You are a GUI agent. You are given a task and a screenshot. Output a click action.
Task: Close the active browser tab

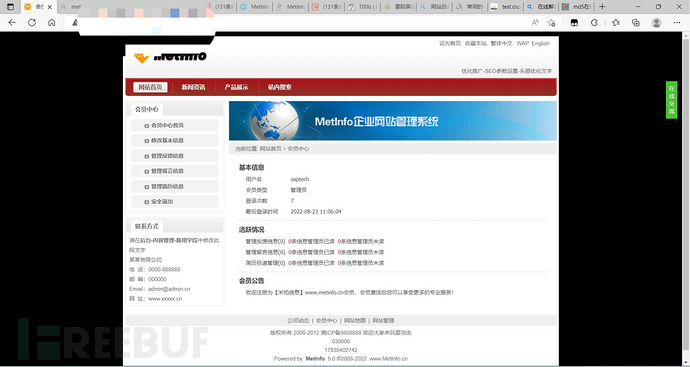[50, 7]
